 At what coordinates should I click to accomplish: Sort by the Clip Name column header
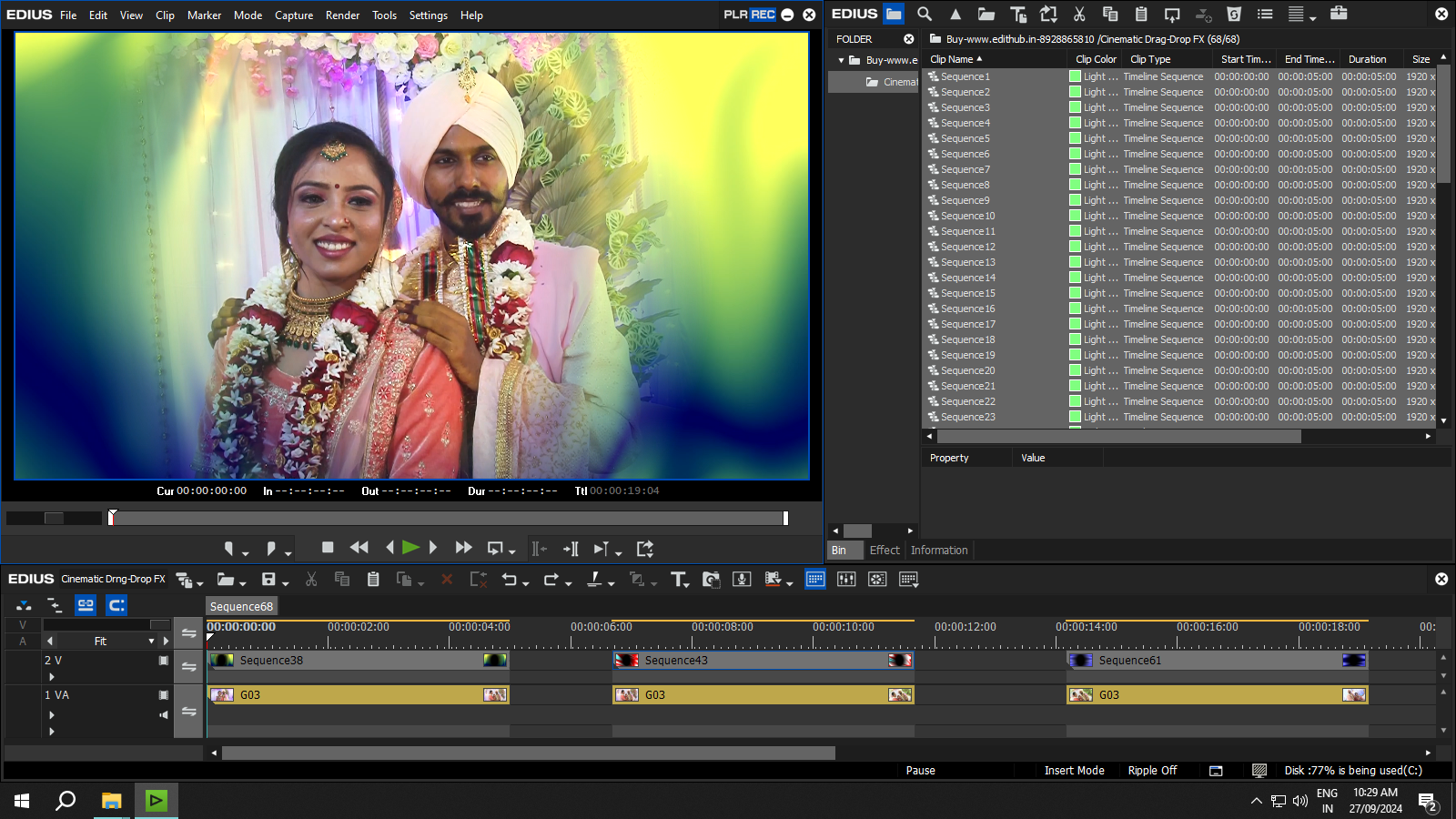pyautogui.click(x=952, y=59)
